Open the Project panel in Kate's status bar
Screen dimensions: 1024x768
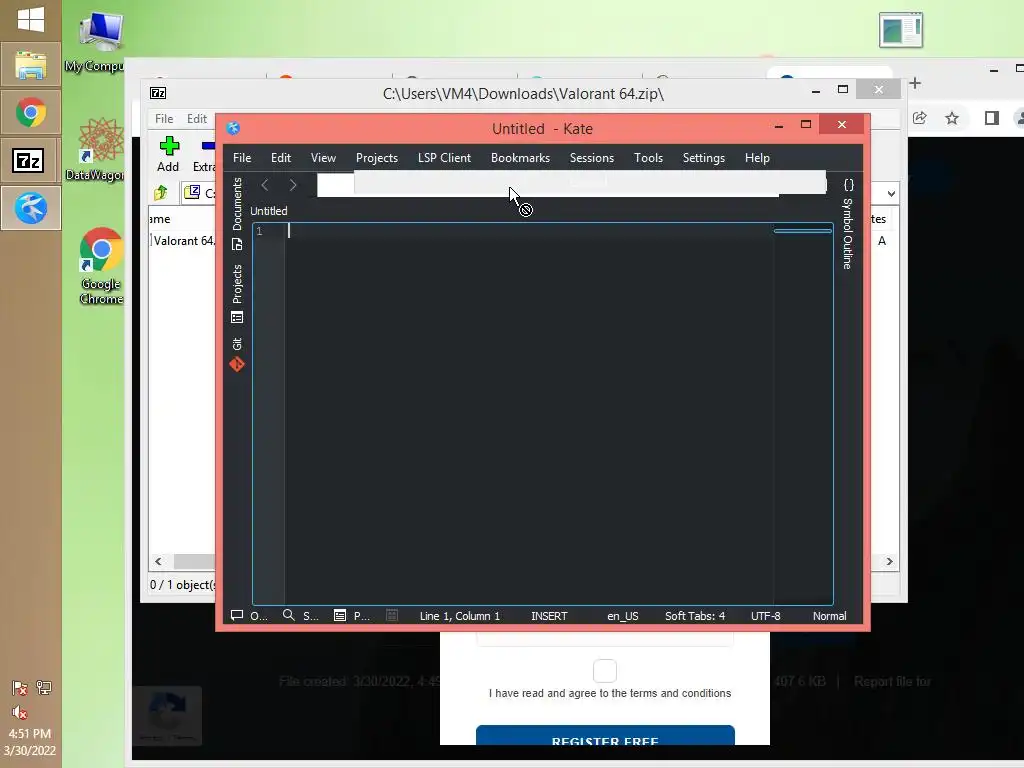[x=352, y=616]
